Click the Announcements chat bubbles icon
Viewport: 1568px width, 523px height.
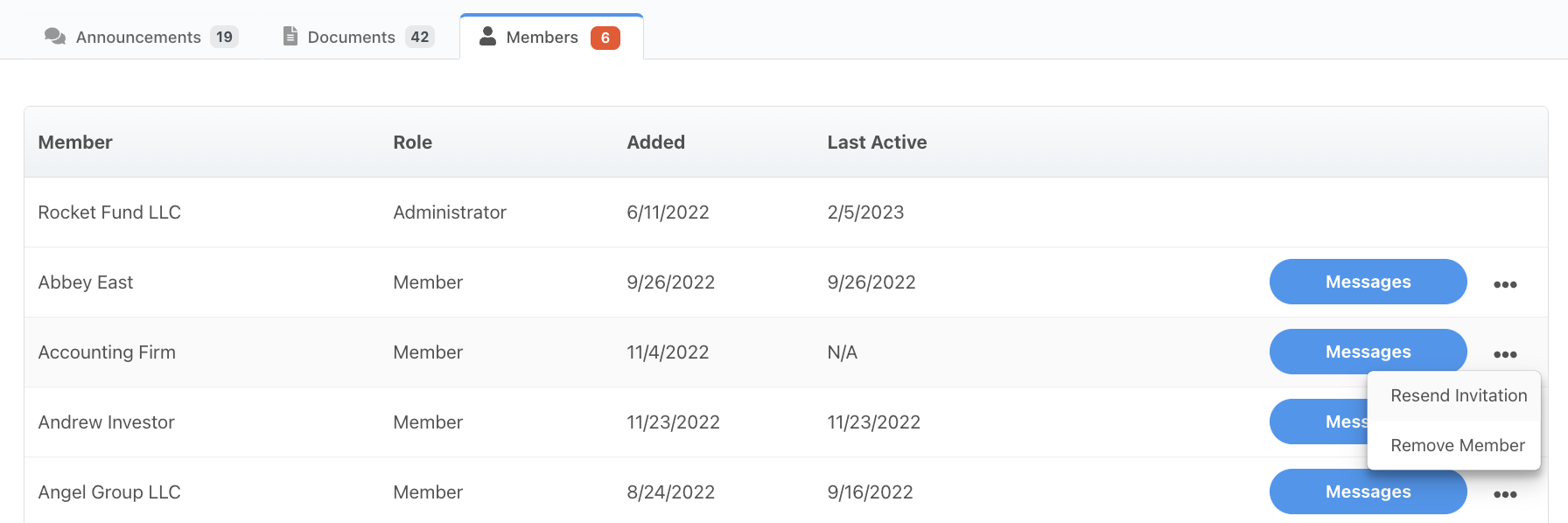[x=55, y=36]
